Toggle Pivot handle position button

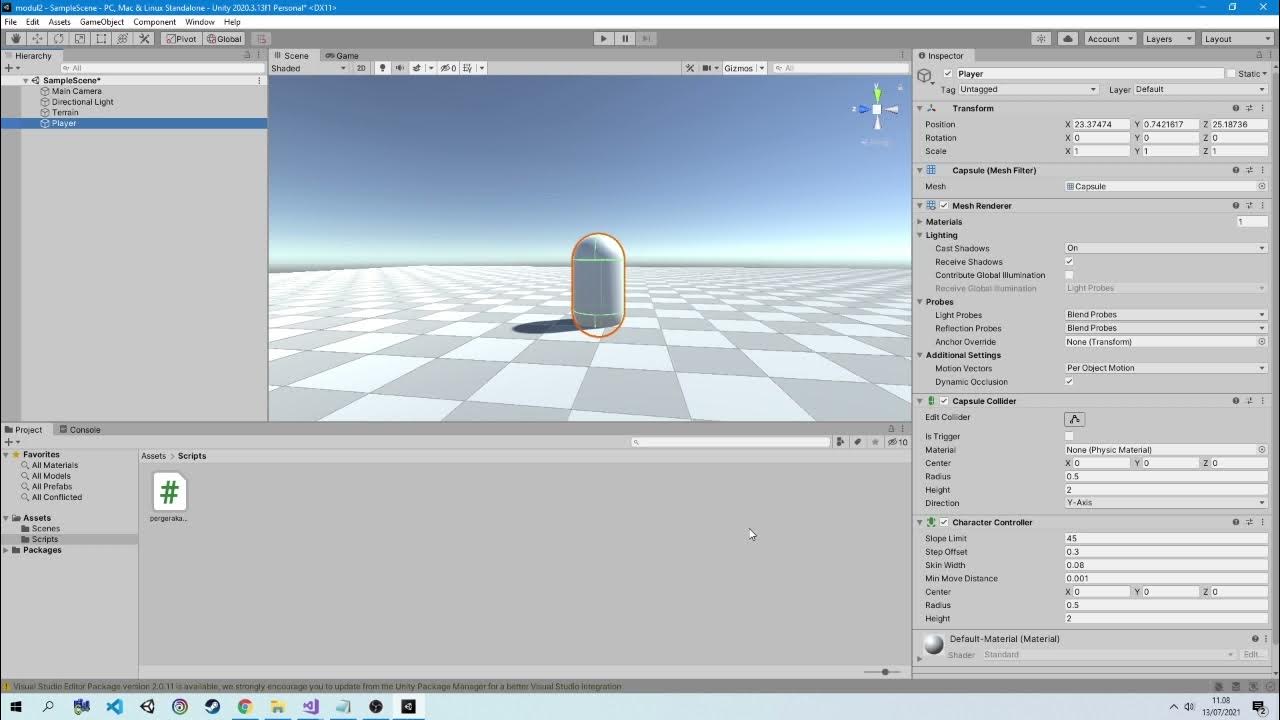click(181, 39)
